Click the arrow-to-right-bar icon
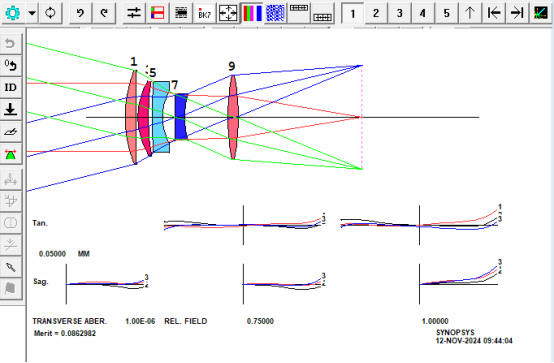The height and width of the screenshot is (363, 554). tap(517, 13)
